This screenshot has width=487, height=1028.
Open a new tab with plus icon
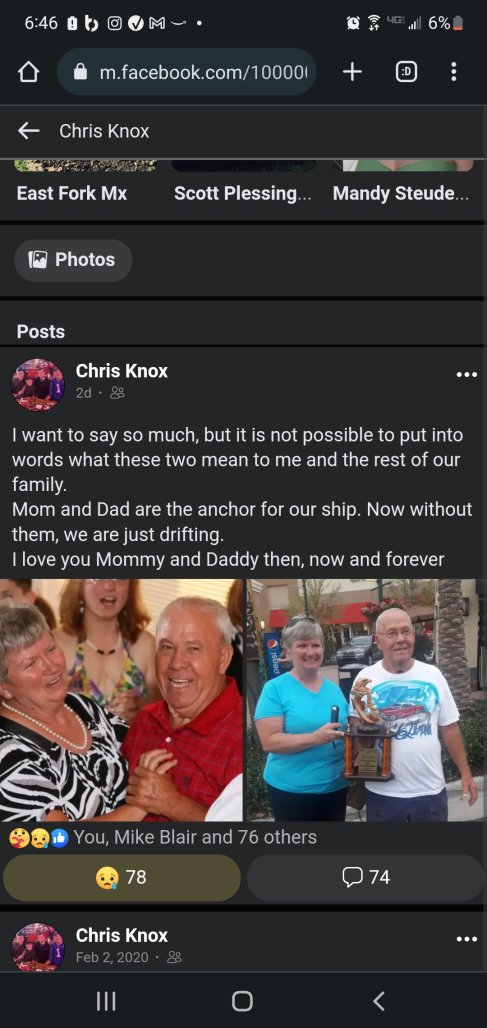pos(352,72)
